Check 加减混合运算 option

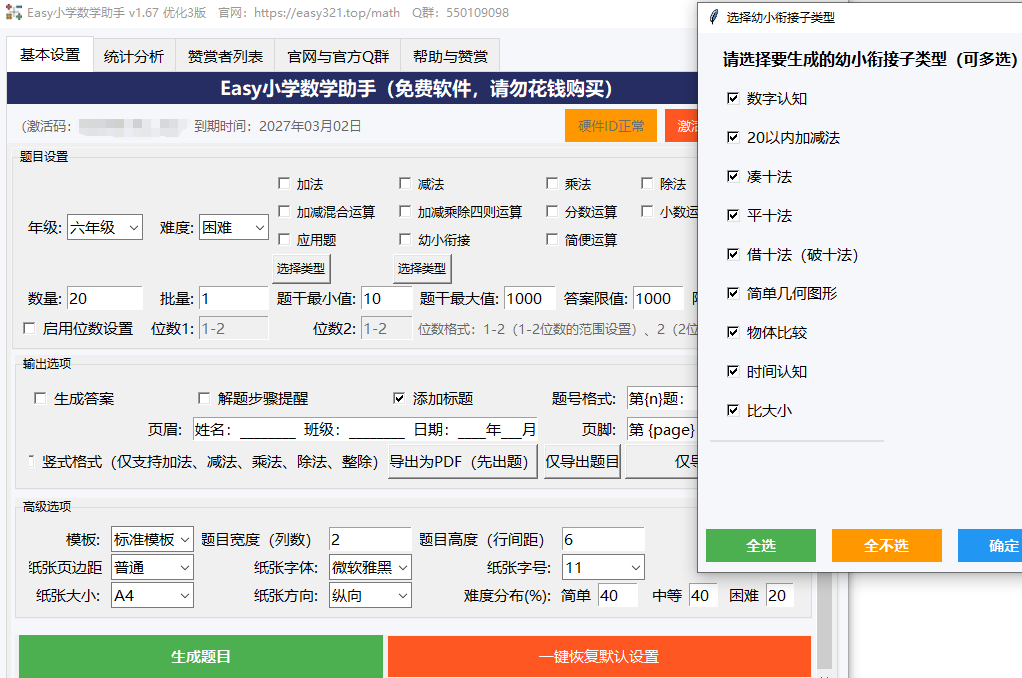point(284,211)
